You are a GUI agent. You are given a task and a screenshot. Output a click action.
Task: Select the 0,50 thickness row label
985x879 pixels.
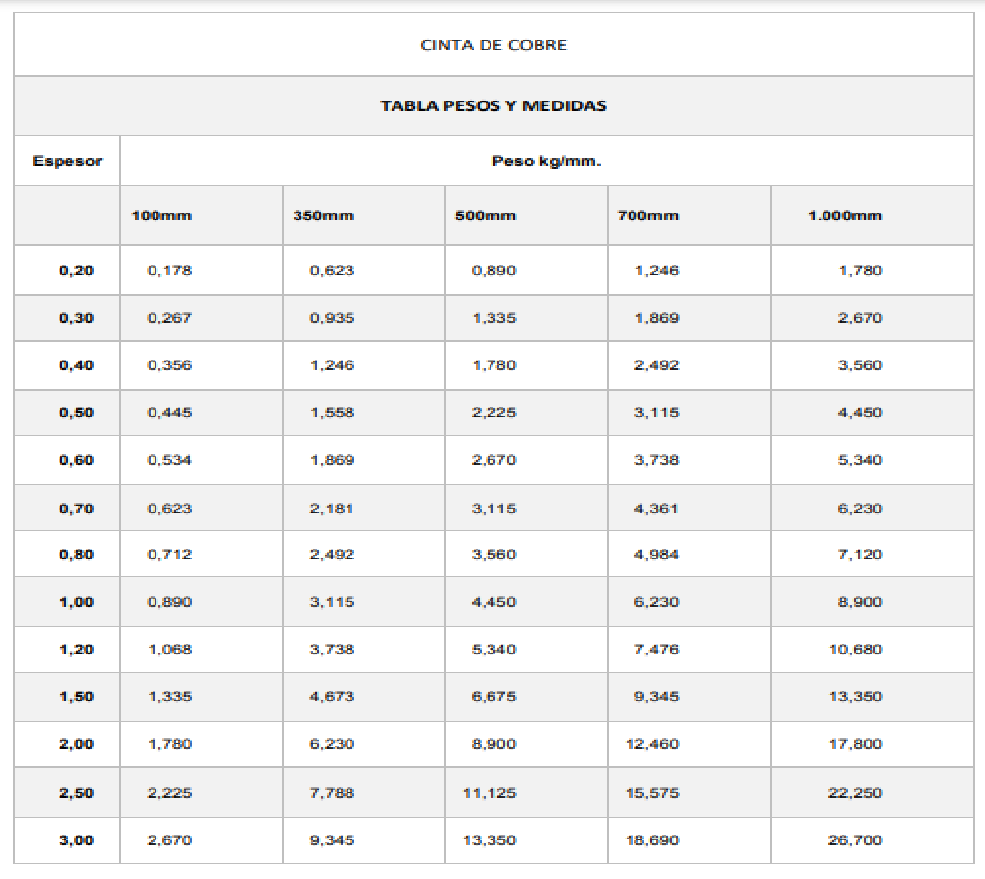pyautogui.click(x=77, y=412)
